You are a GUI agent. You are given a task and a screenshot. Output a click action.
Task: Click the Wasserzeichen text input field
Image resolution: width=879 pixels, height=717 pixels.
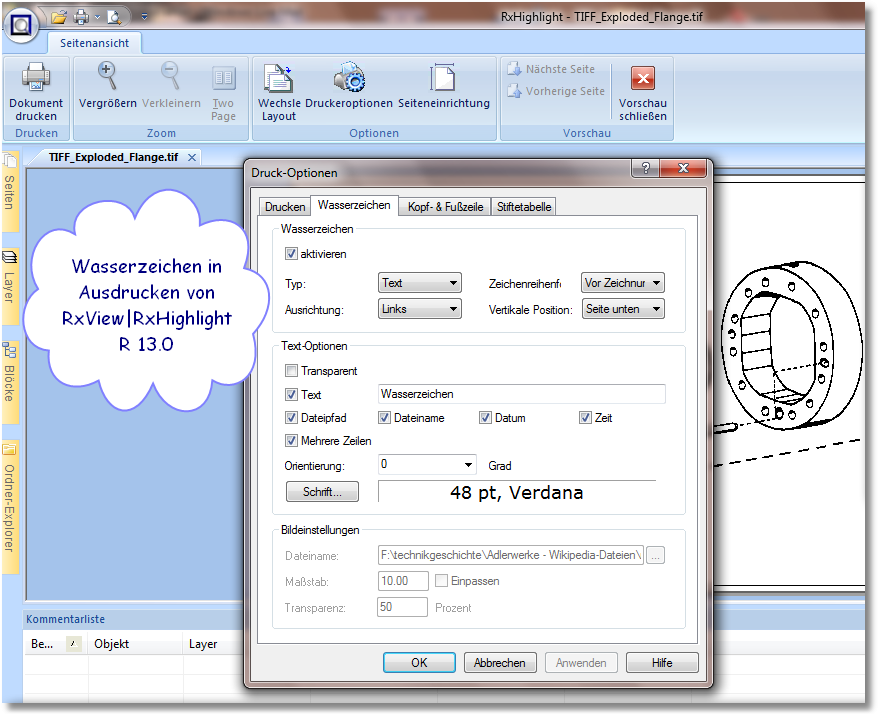pyautogui.click(x=521, y=395)
